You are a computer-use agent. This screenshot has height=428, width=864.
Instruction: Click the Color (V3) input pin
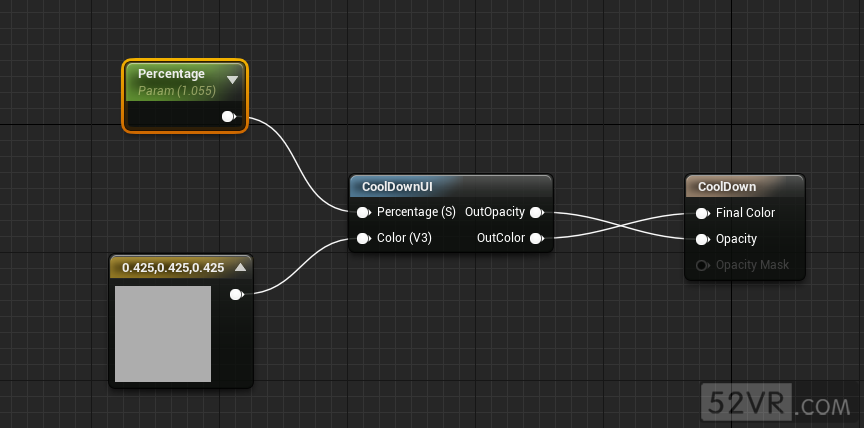[363, 238]
